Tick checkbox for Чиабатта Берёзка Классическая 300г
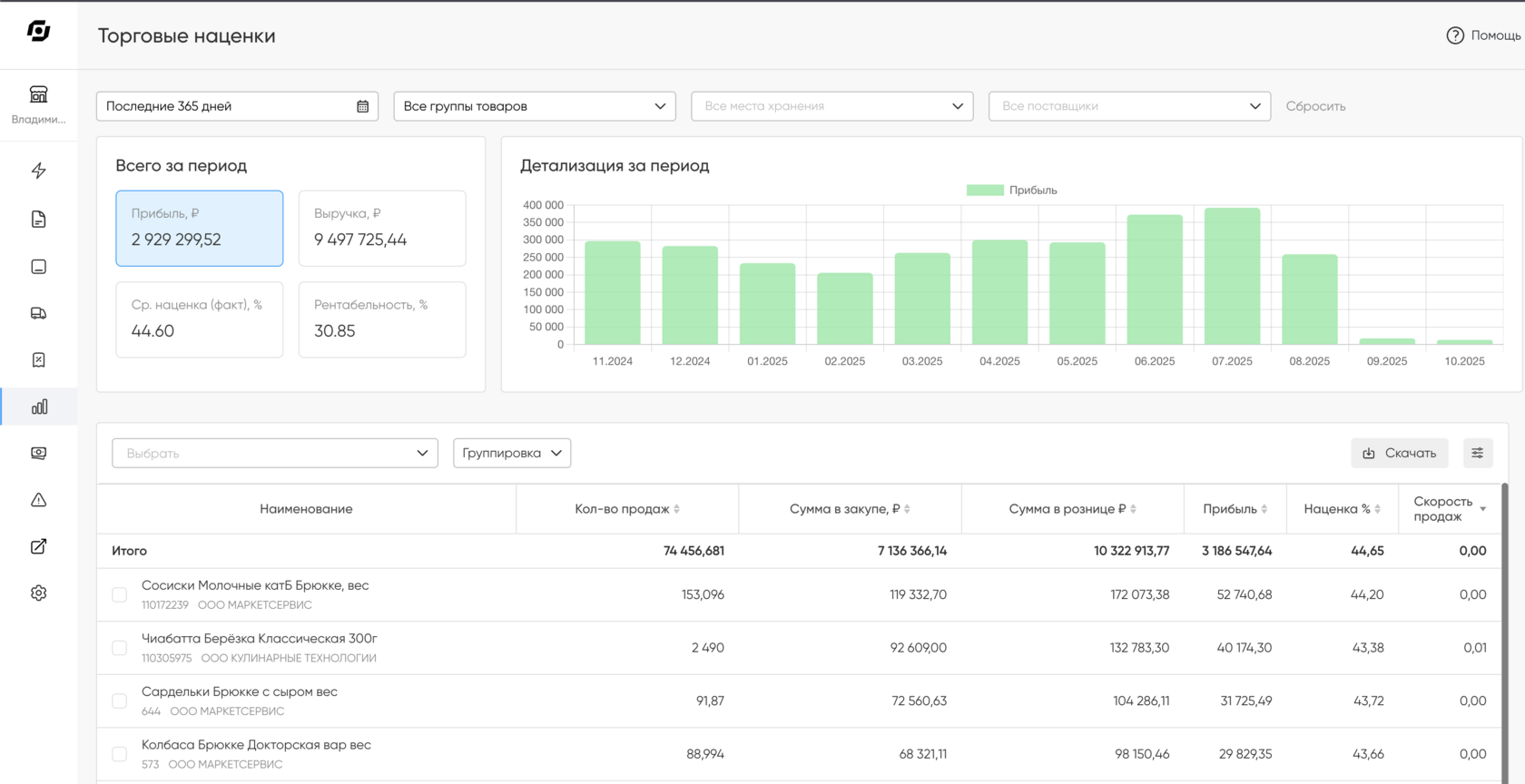 (x=120, y=648)
